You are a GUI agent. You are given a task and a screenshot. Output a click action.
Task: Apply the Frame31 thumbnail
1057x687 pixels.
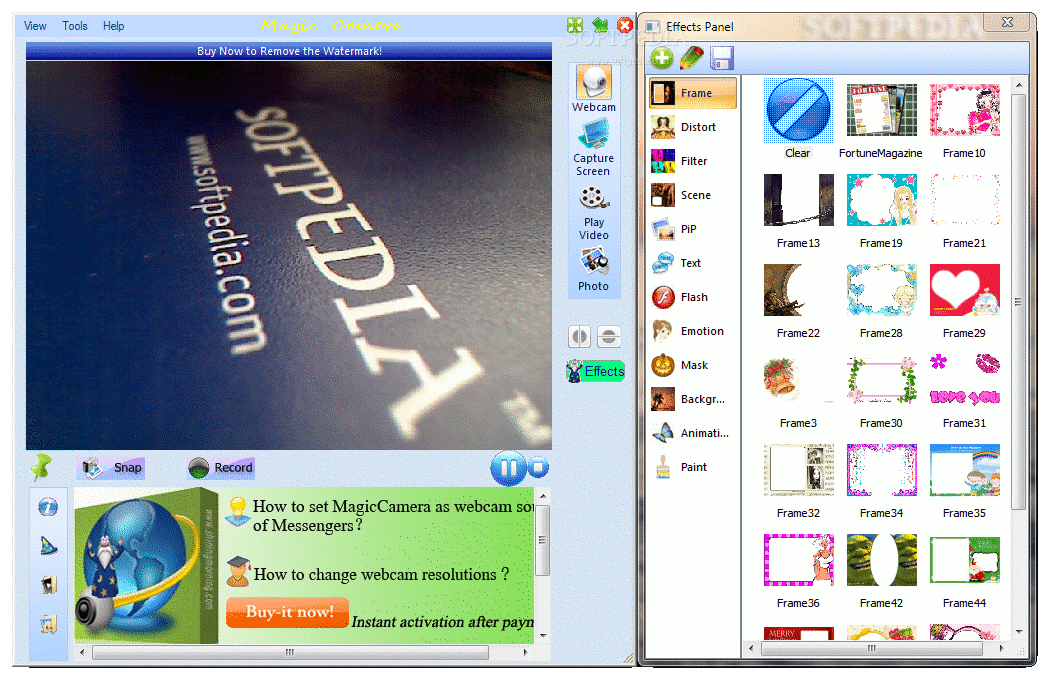(965, 390)
